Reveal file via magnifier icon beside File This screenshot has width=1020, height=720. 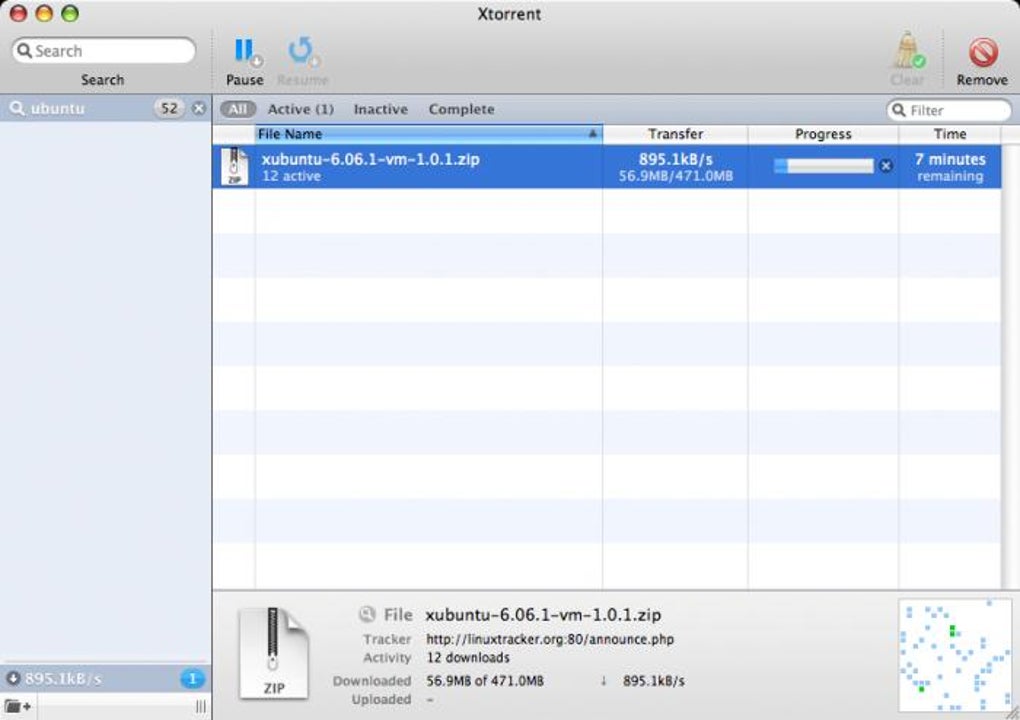(367, 614)
